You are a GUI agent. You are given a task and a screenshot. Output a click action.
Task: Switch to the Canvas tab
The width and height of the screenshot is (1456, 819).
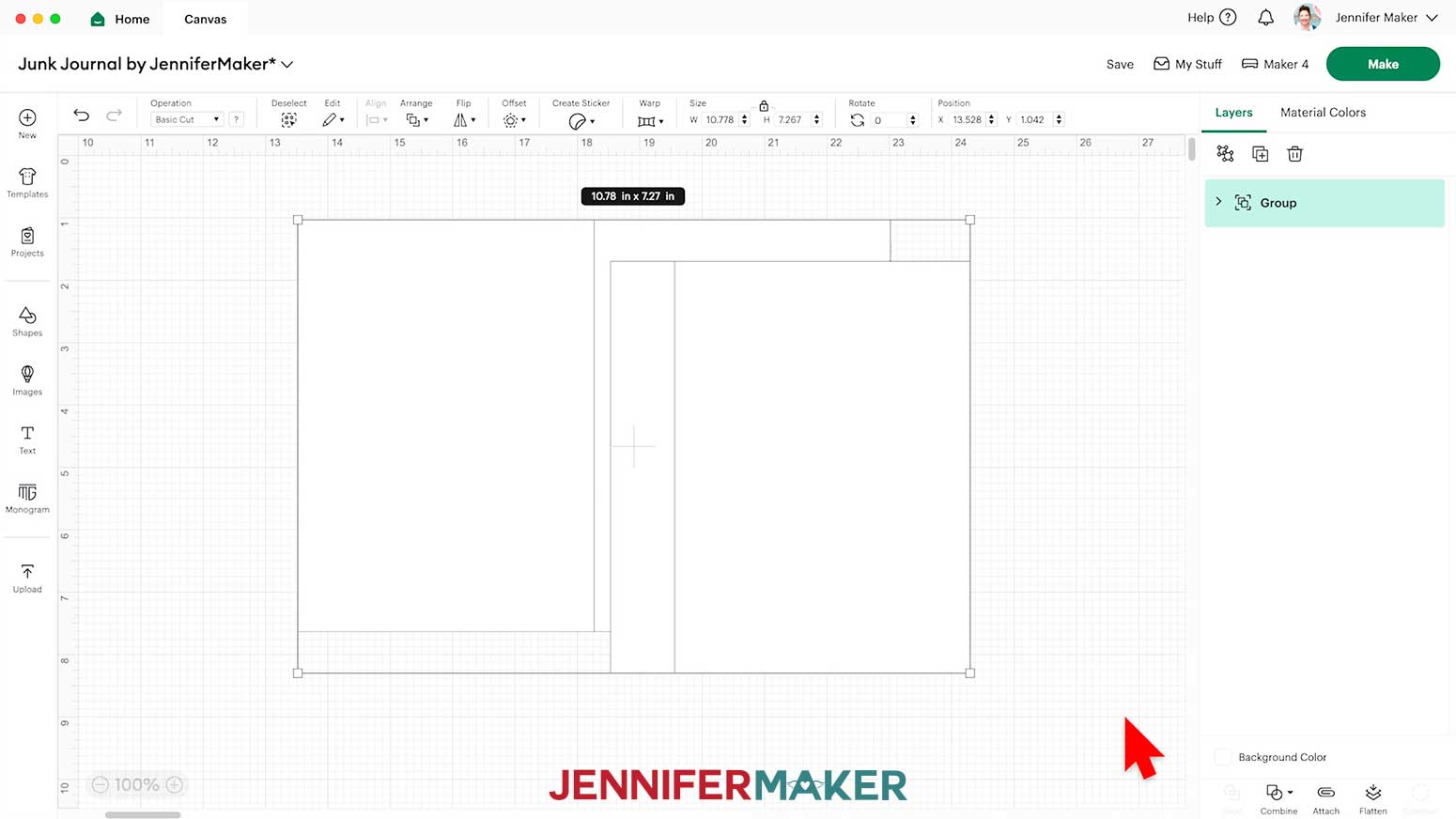(205, 19)
